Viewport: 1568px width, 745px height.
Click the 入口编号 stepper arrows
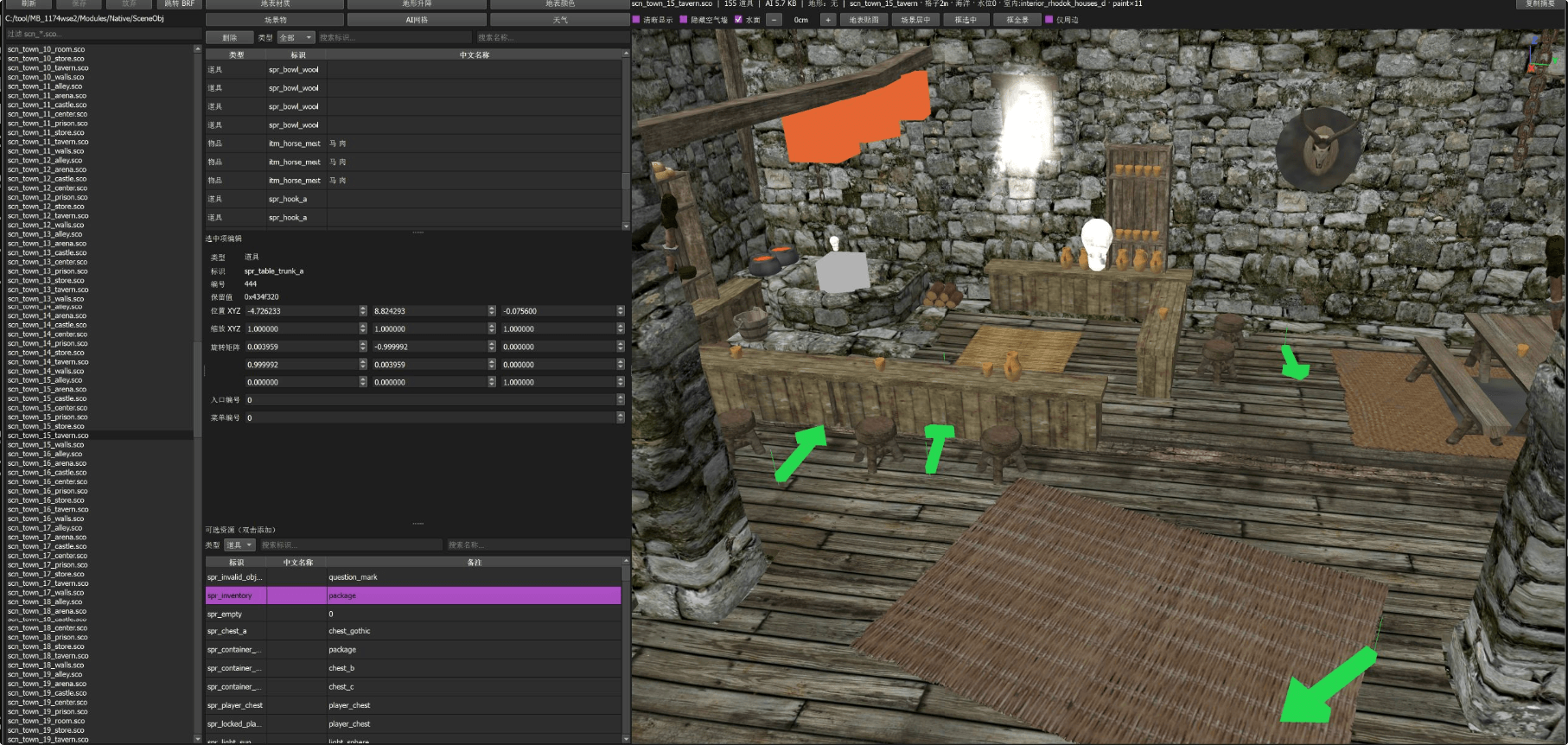(x=620, y=399)
